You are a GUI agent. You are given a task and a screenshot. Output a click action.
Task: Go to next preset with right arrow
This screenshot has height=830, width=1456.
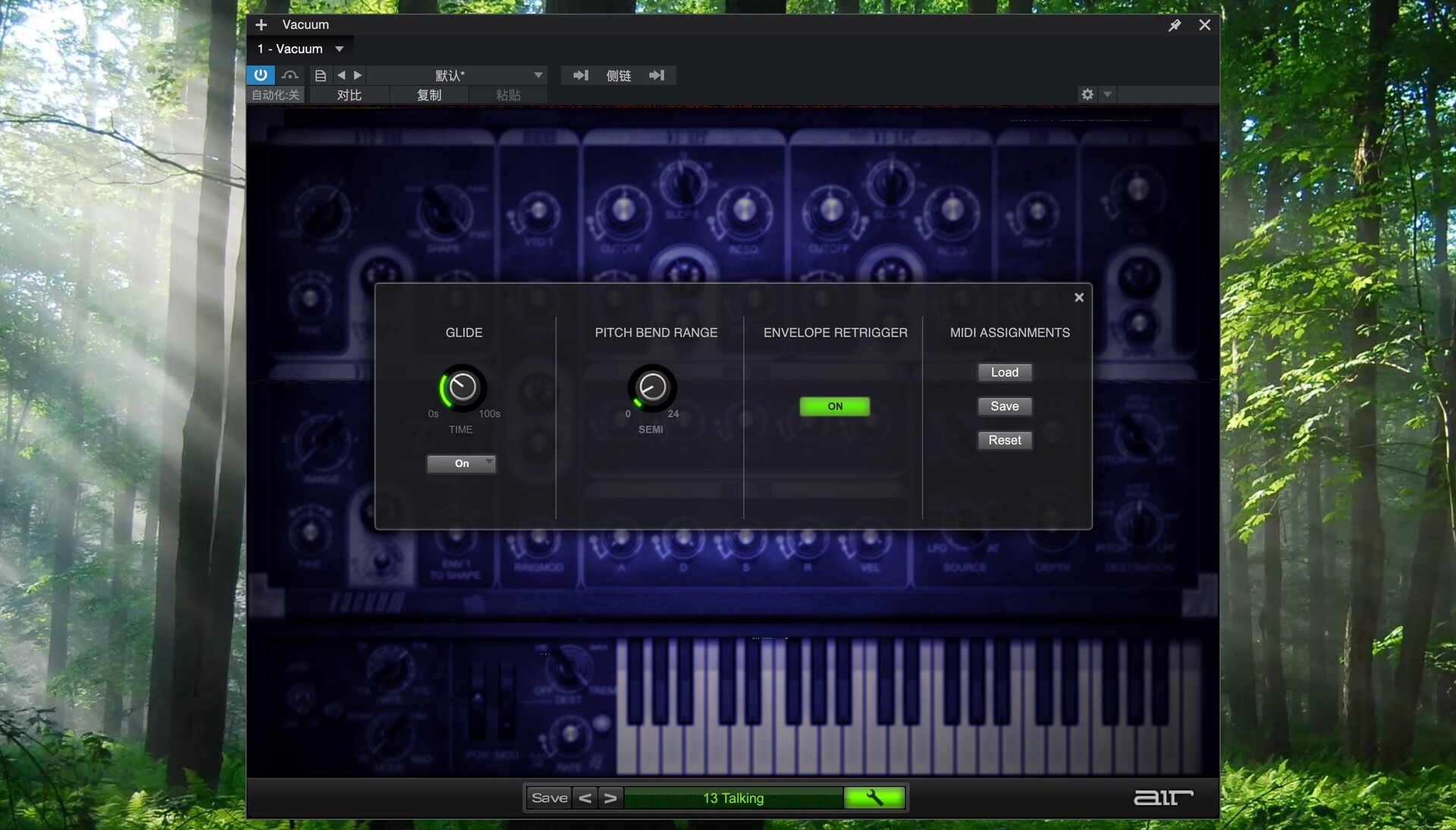tap(358, 75)
